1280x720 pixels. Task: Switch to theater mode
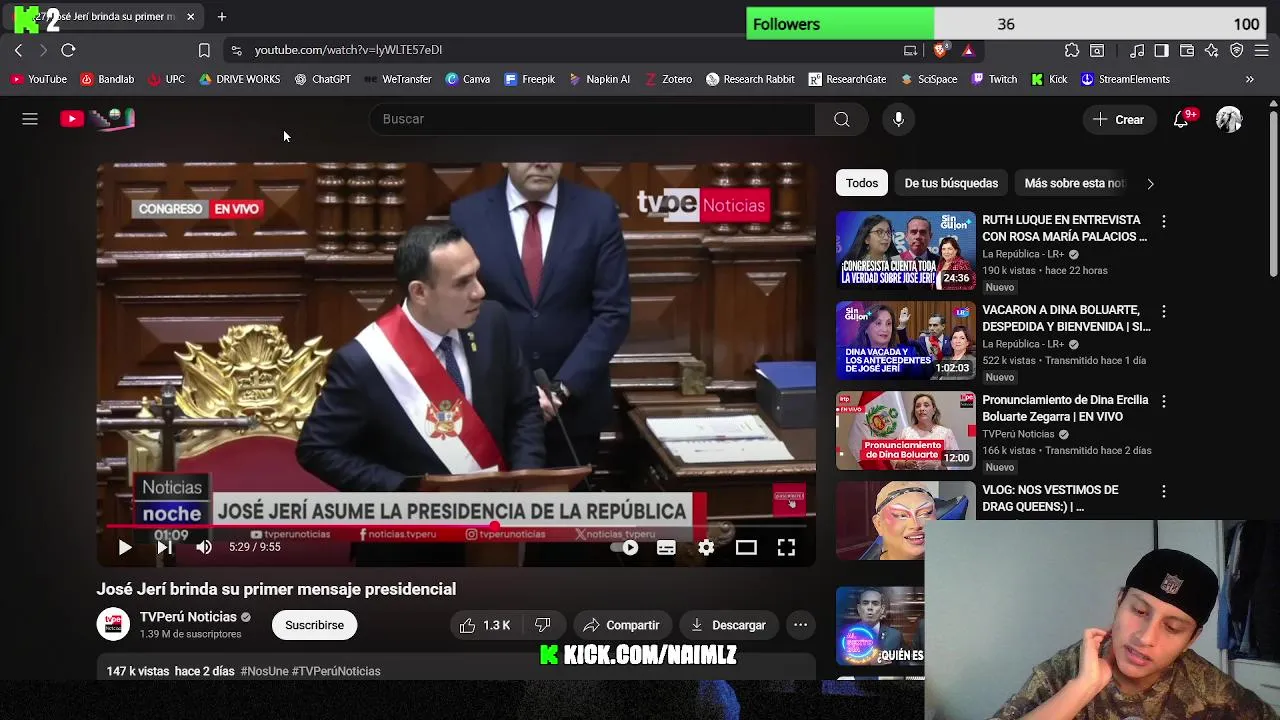point(746,547)
